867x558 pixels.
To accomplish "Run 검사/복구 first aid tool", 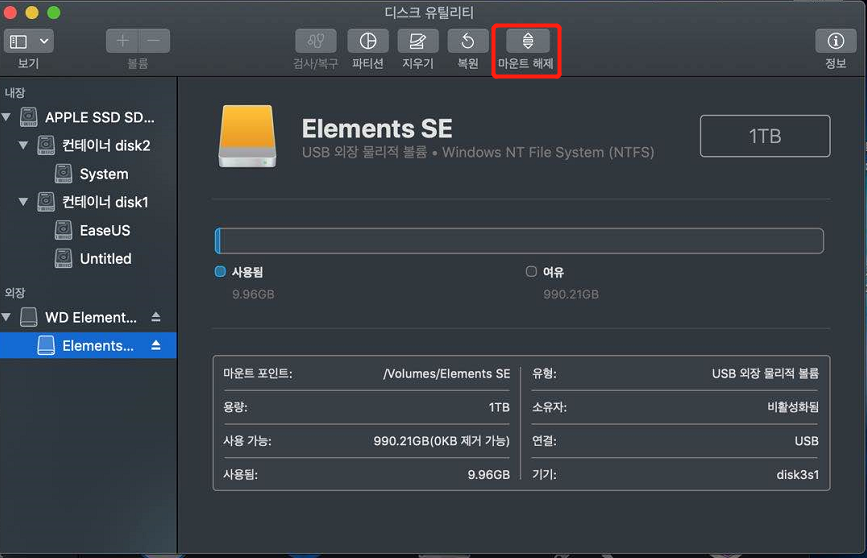I will [316, 40].
